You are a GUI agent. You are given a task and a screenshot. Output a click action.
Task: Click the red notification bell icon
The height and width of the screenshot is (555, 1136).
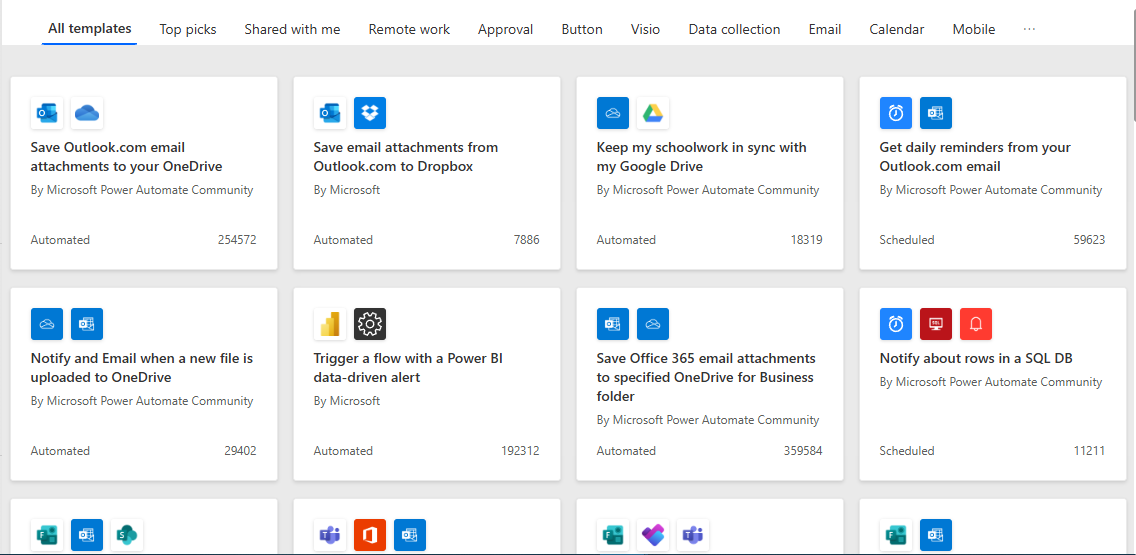976,324
